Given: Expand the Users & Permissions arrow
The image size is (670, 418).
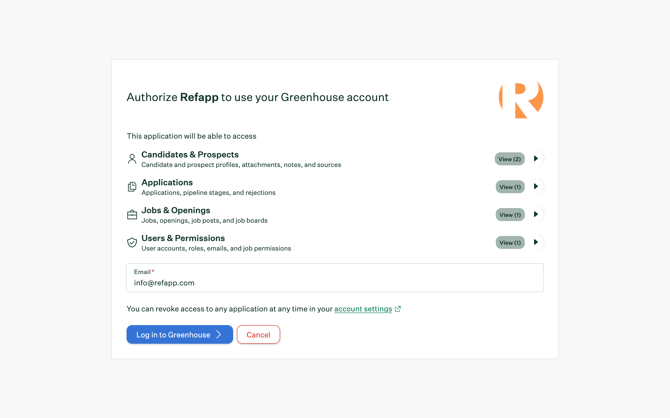Looking at the screenshot, I should [x=536, y=242].
